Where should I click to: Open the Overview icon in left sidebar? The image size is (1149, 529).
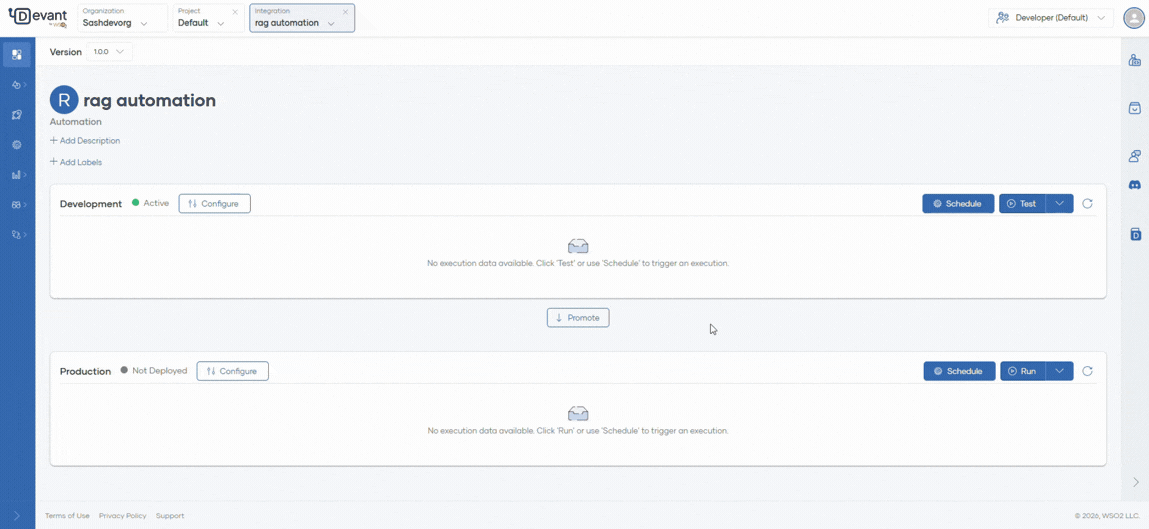pyautogui.click(x=17, y=55)
